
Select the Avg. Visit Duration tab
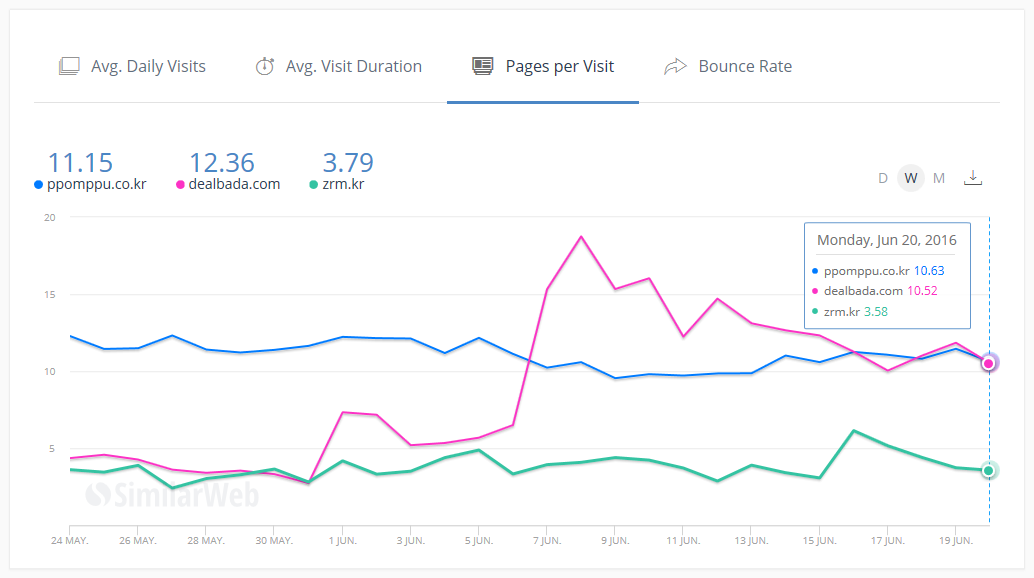point(353,67)
